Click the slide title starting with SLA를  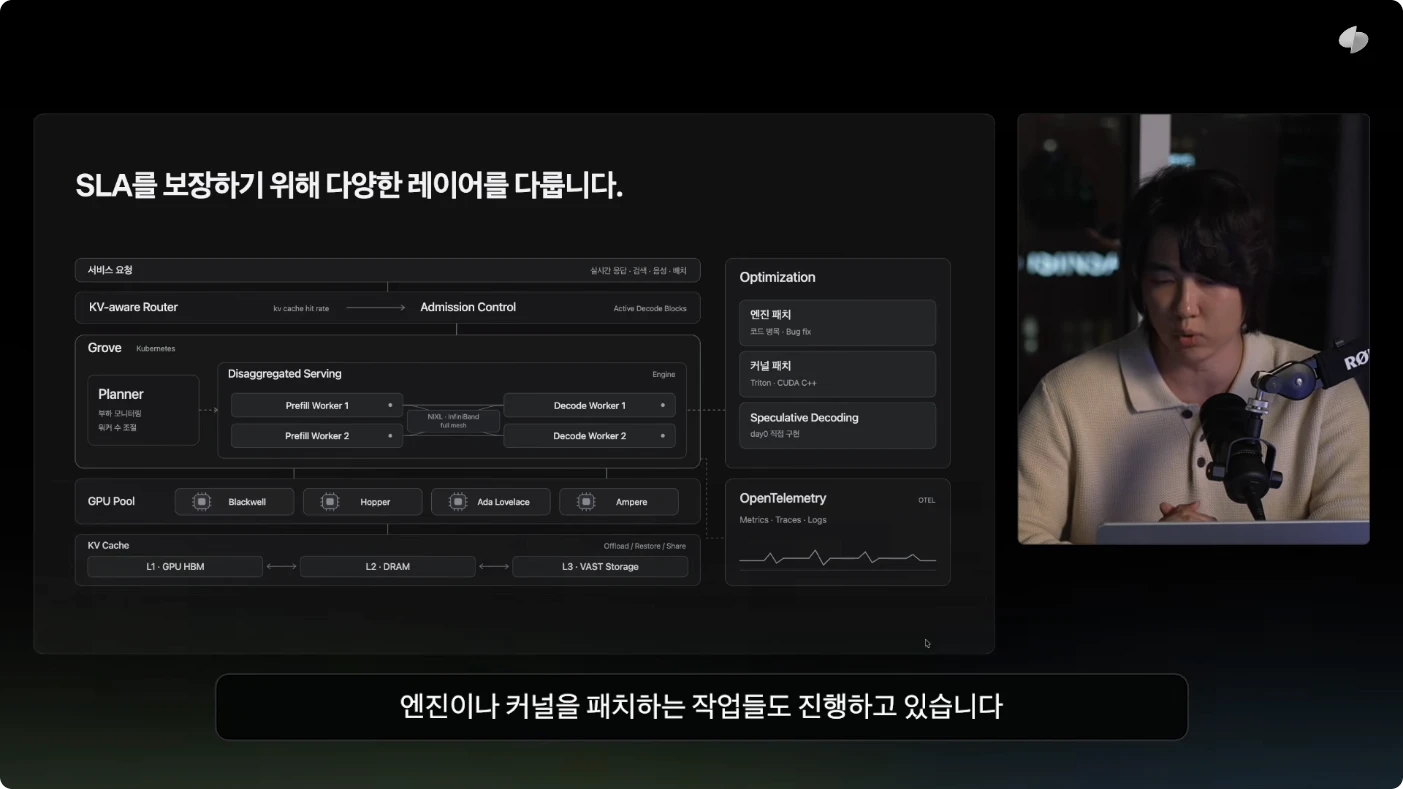click(x=349, y=186)
